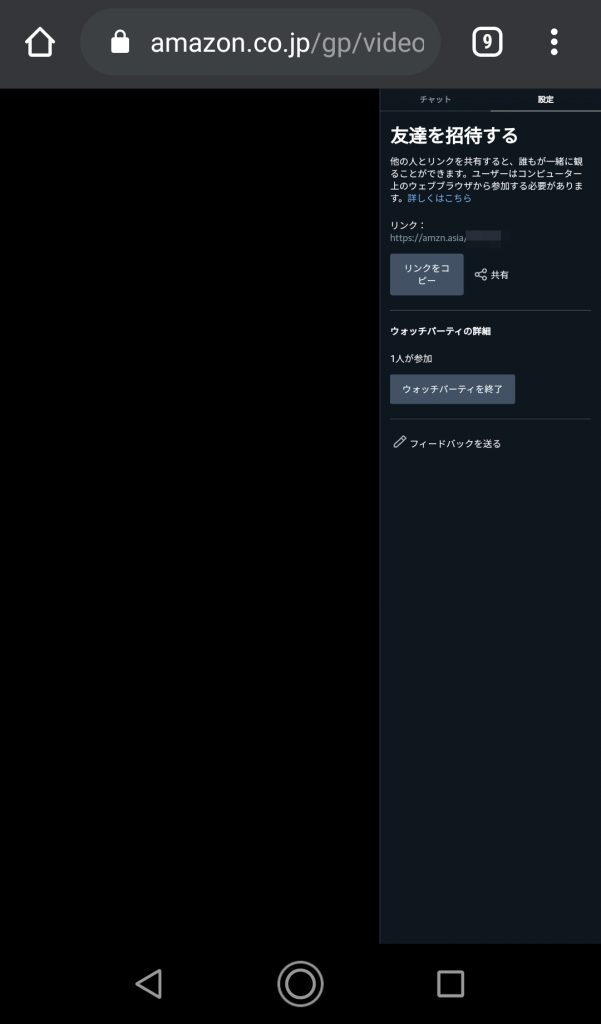This screenshot has width=601, height=1024.
Task: Open Android recent apps square button
Action: pos(450,984)
